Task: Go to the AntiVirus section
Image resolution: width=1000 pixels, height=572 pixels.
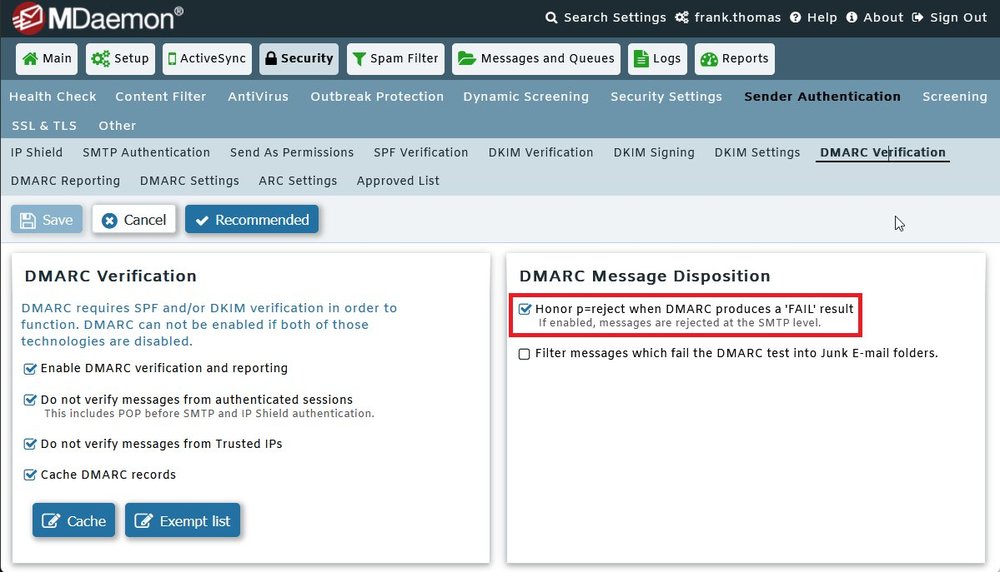Action: [258, 96]
